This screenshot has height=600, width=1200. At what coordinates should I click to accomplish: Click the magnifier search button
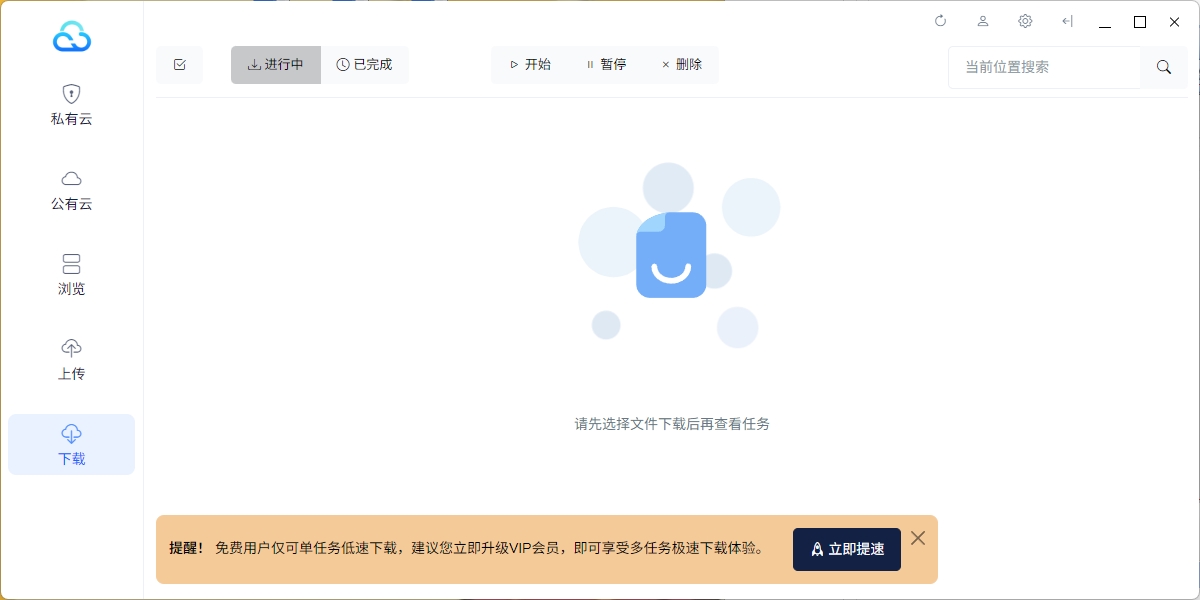(1164, 67)
